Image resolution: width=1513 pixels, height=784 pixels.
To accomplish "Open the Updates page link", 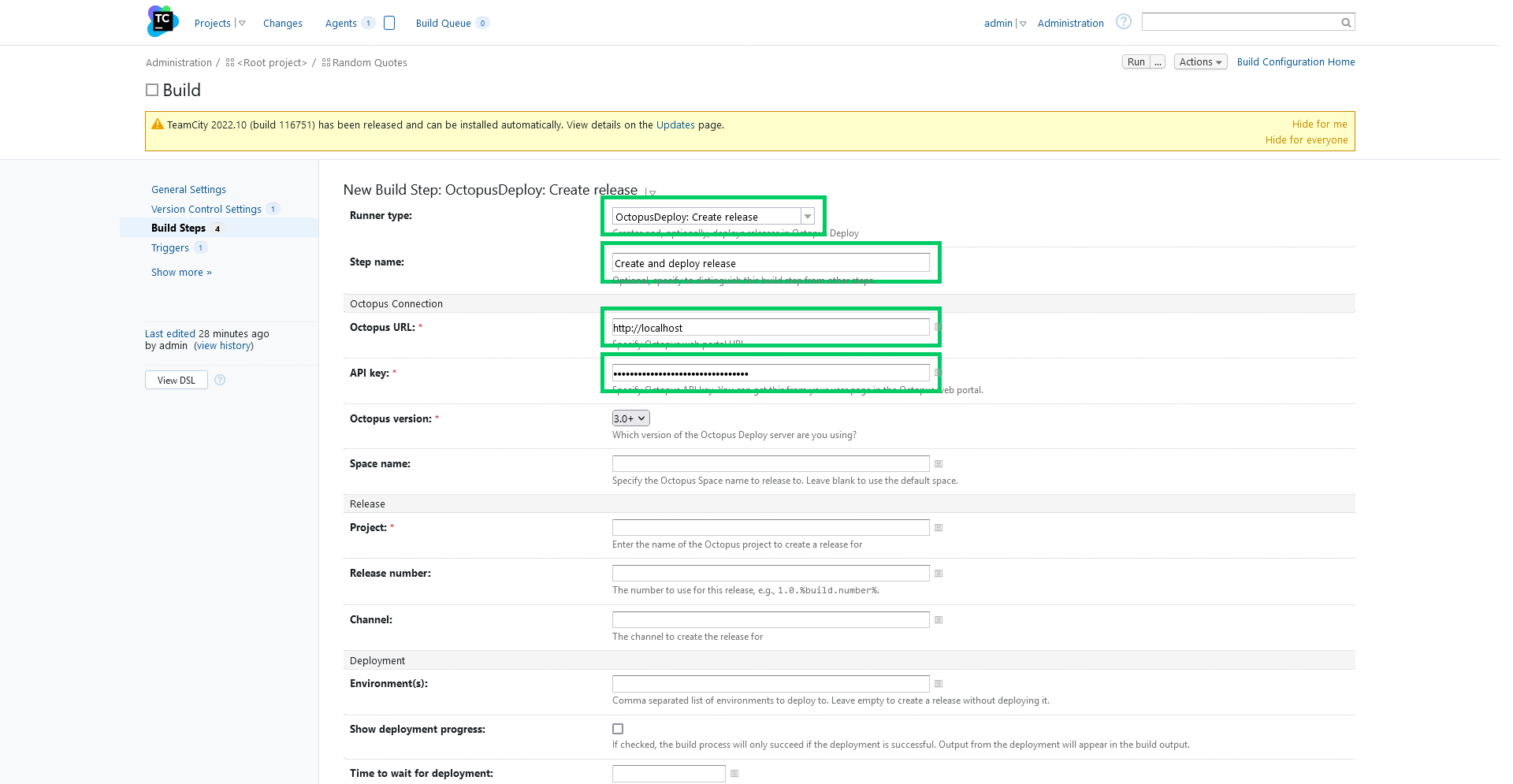I will pos(675,125).
